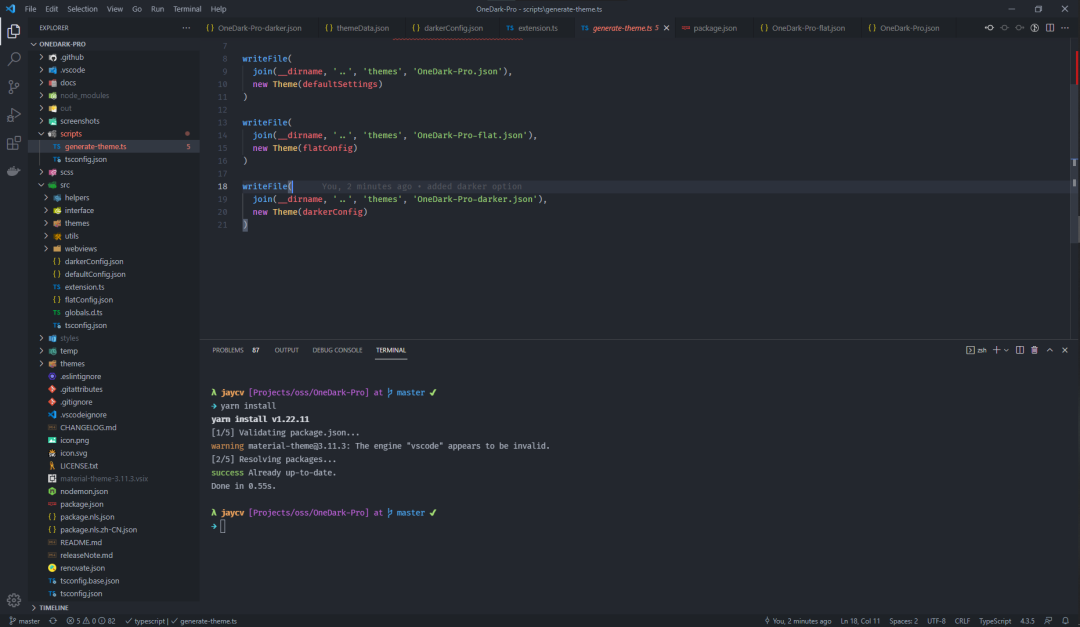Open notifications bell in status bar

point(1065,621)
